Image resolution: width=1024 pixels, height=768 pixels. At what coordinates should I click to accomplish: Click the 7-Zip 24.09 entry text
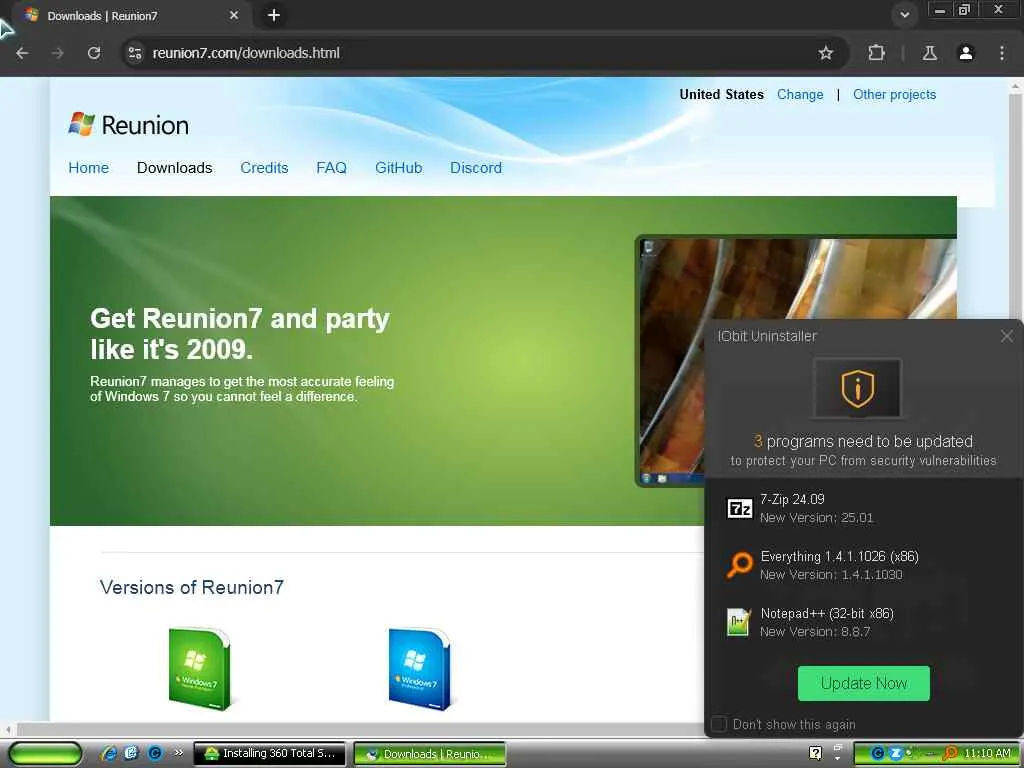point(792,499)
